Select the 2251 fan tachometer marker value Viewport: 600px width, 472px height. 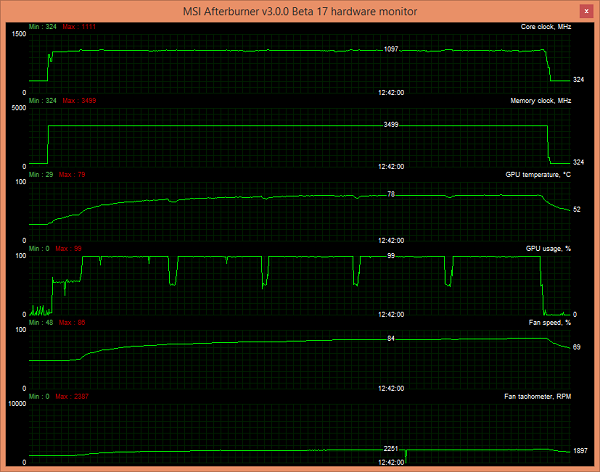[x=391, y=449]
